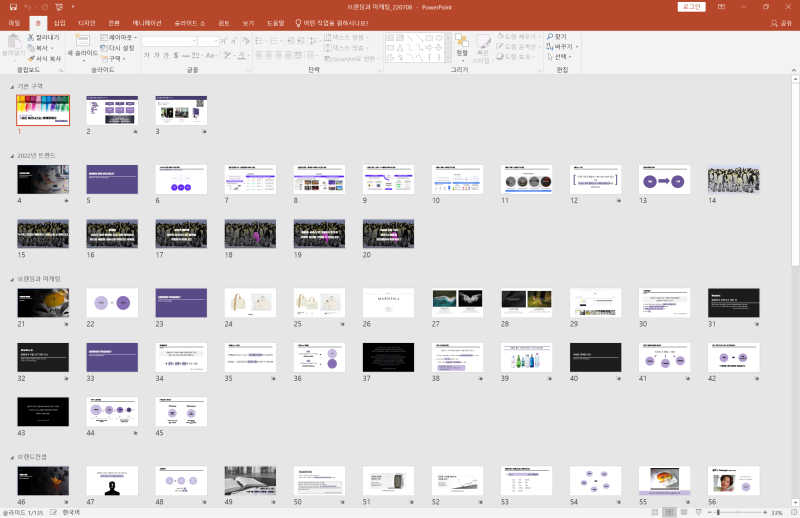This screenshot has width=800, height=518.
Task: Click the Share (공유) button
Action: tap(782, 22)
